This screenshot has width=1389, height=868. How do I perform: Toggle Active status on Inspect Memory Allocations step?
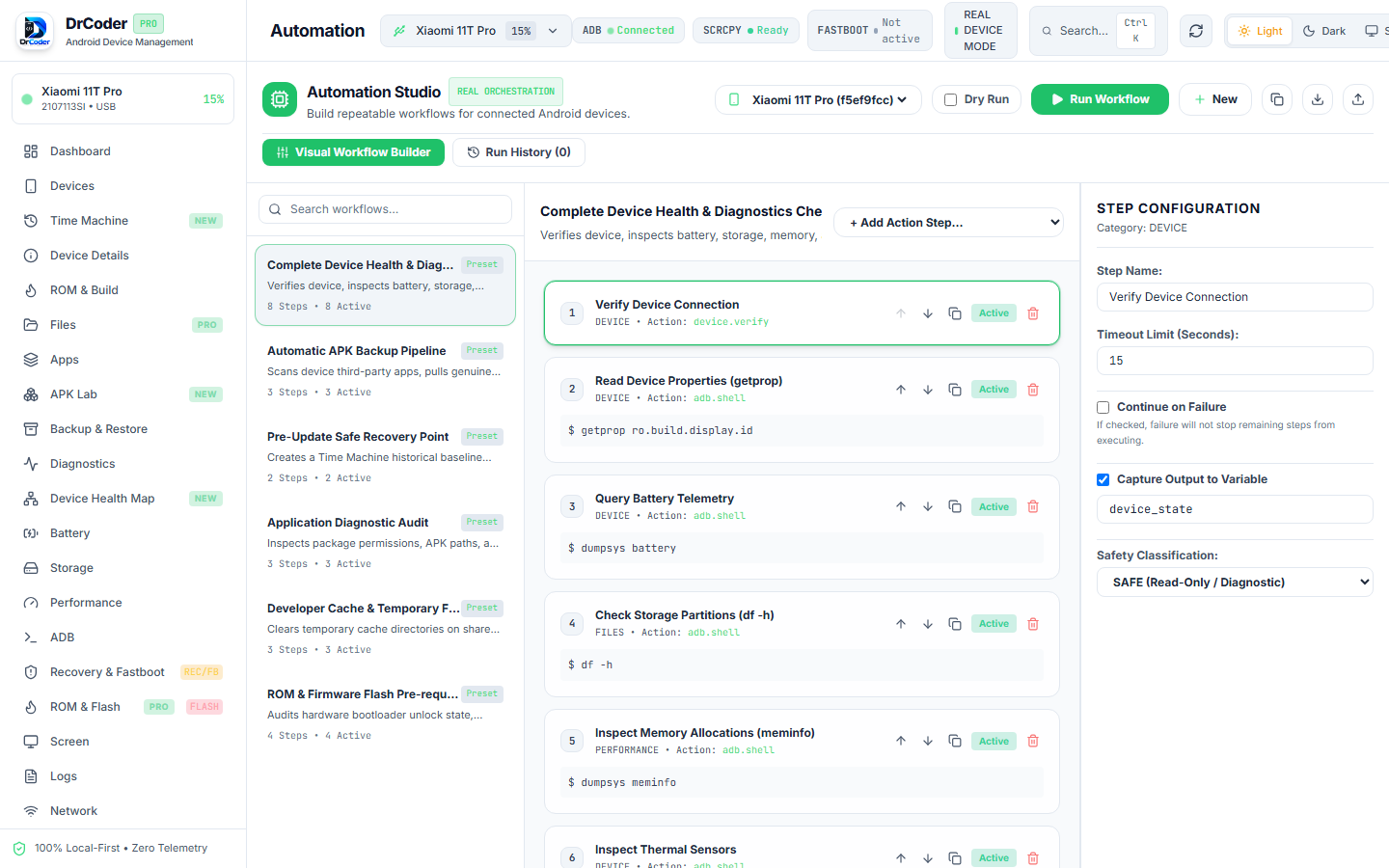[x=994, y=742]
